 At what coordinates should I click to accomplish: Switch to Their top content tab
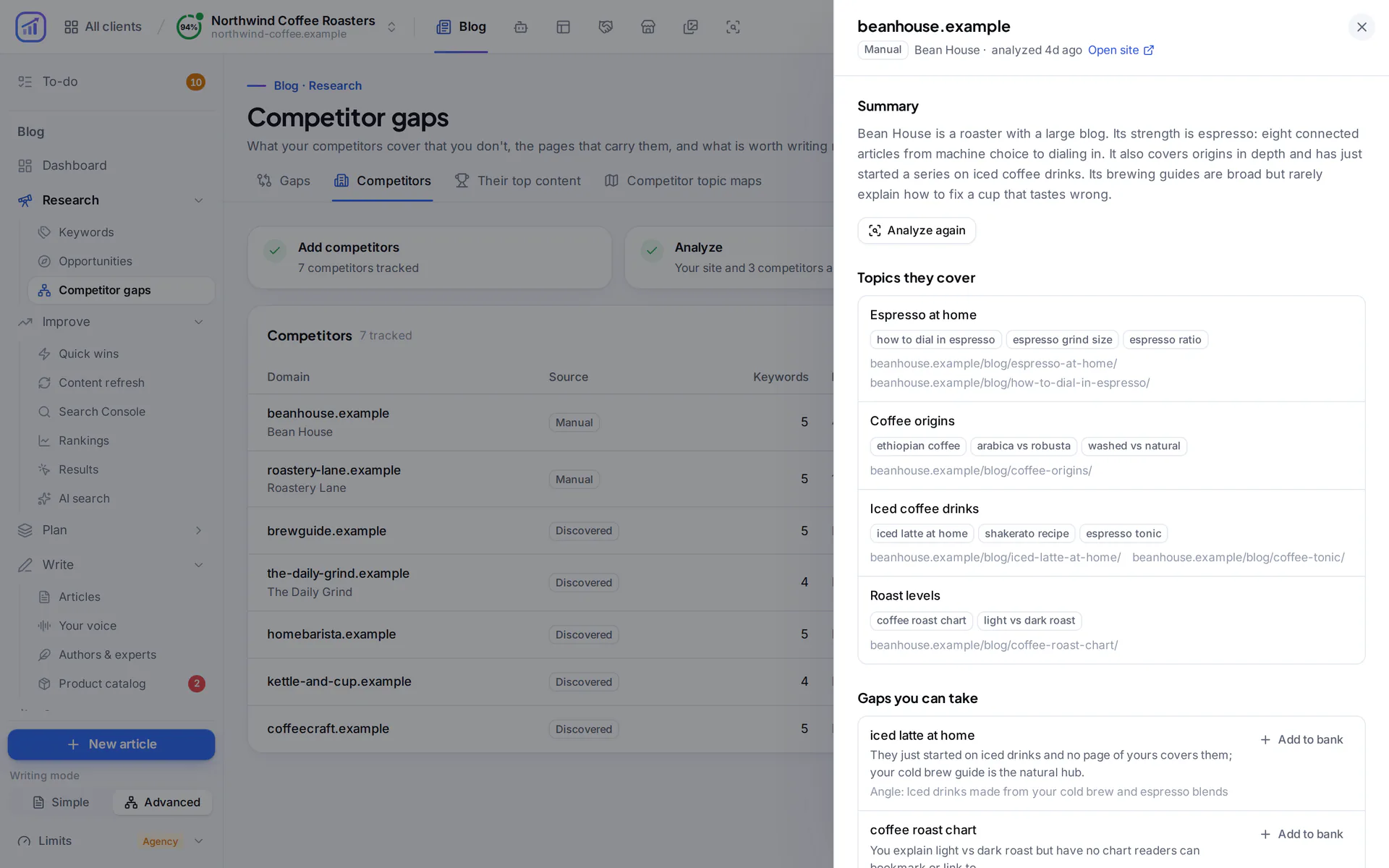(517, 181)
